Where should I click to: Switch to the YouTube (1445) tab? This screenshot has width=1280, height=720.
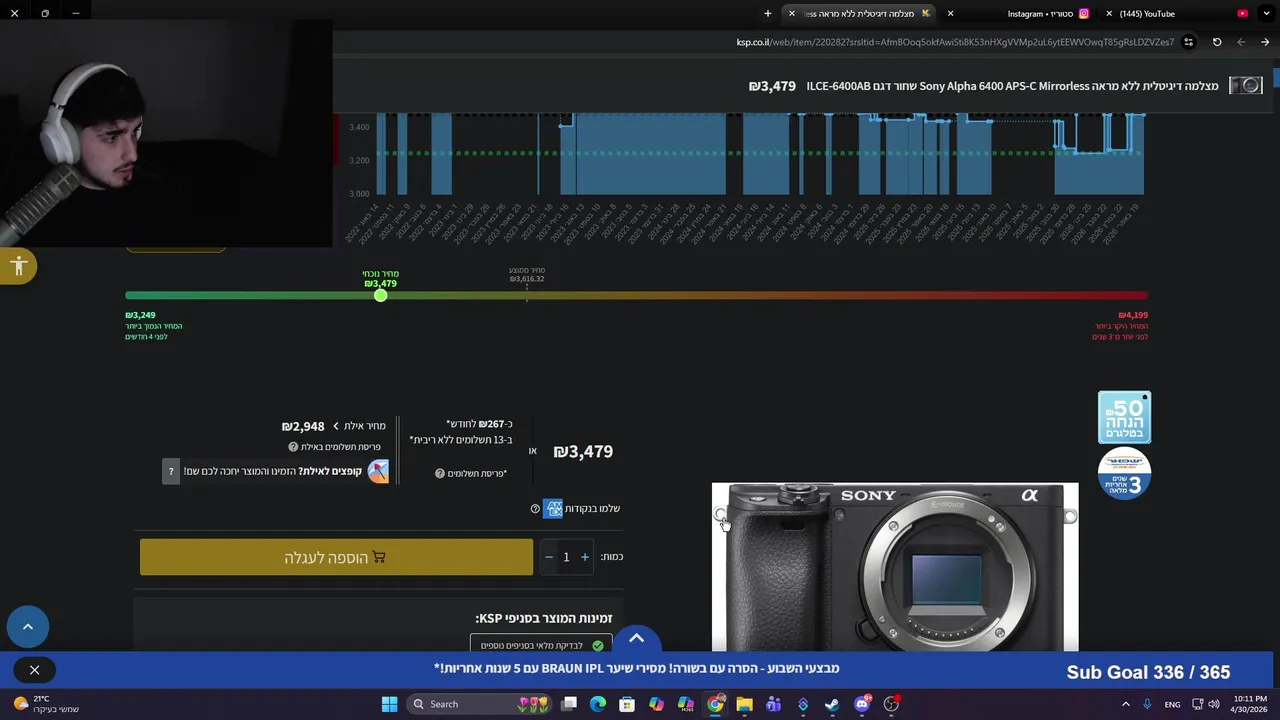(x=1180, y=14)
